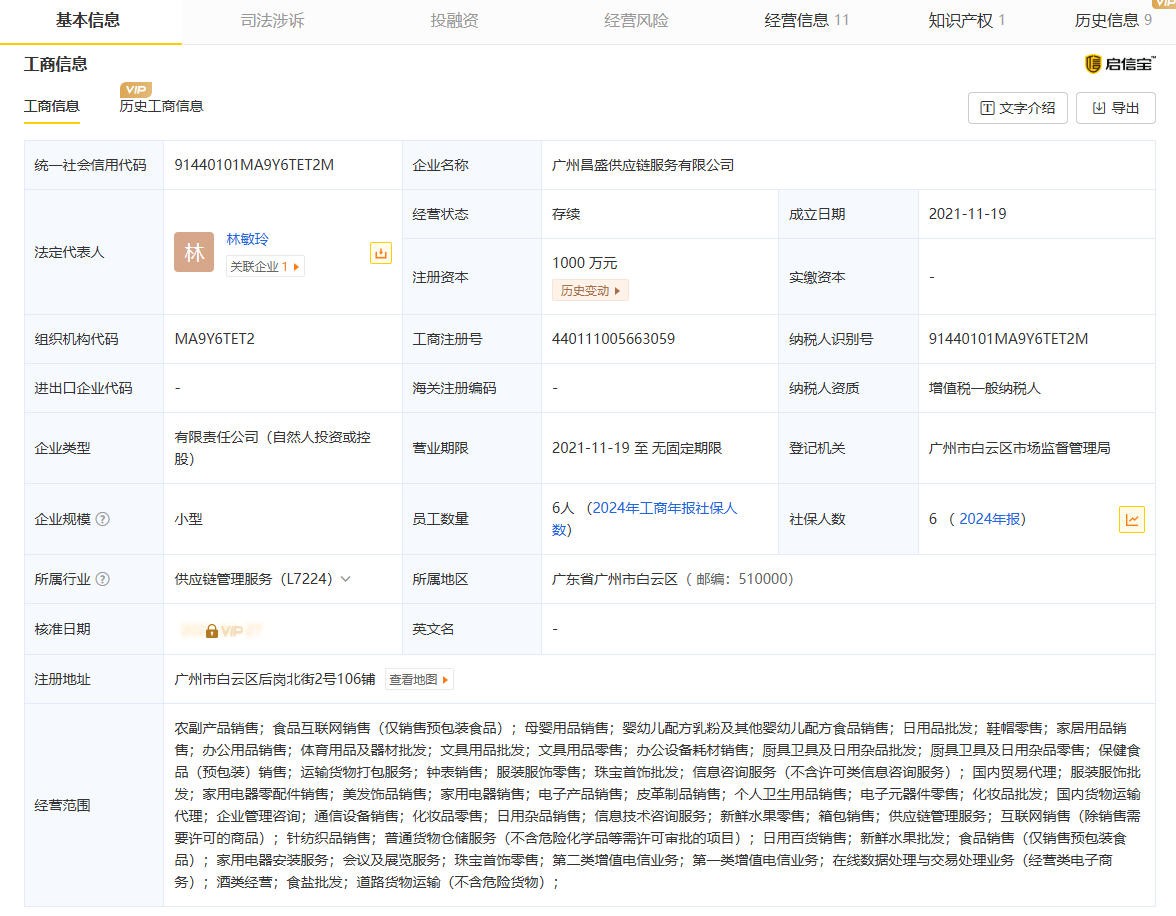
Task: Expand the 供应链管理服务 industry chevron
Action: tap(346, 579)
